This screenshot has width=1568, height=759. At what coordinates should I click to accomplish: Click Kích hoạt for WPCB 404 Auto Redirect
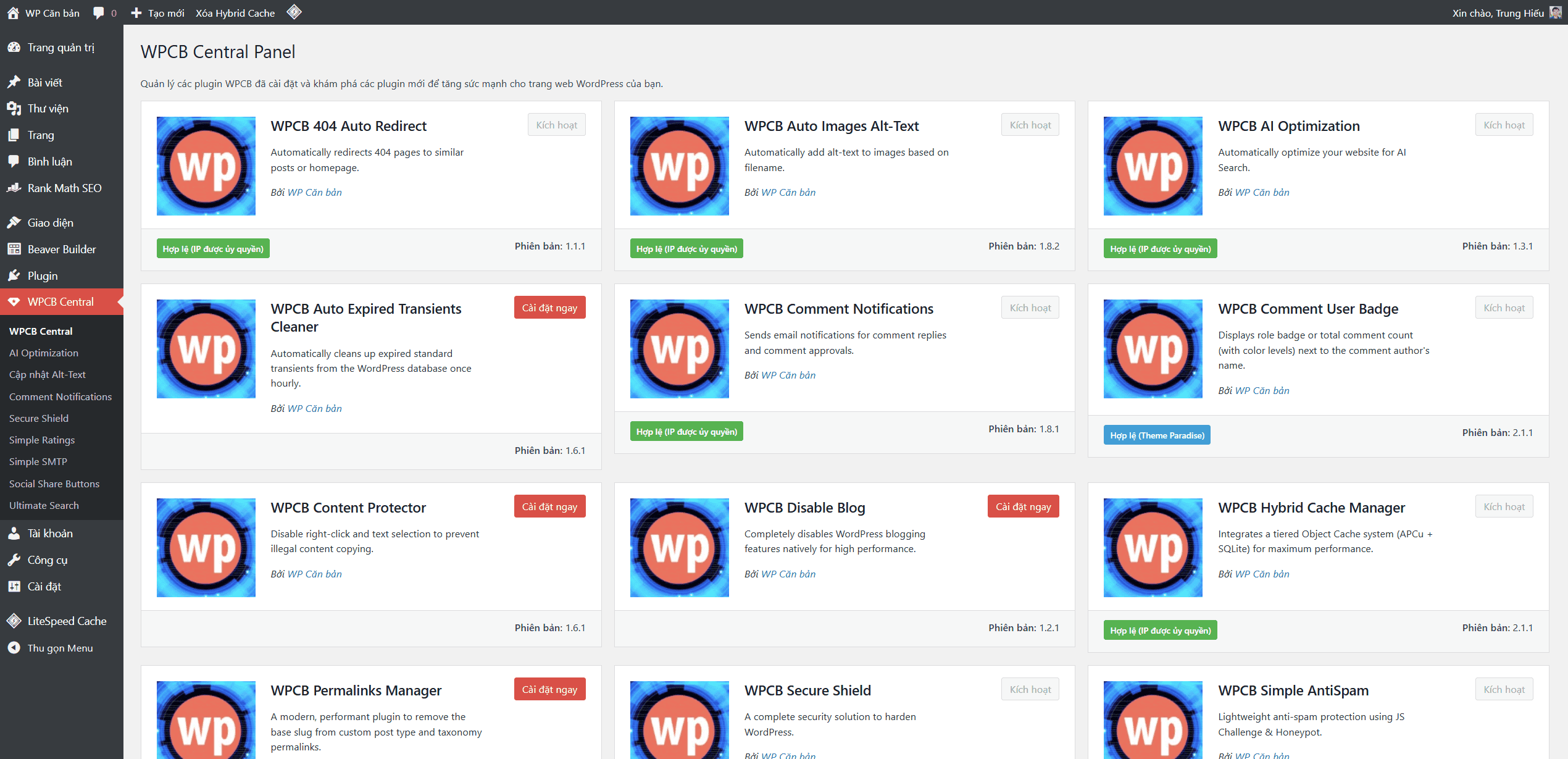coord(557,125)
